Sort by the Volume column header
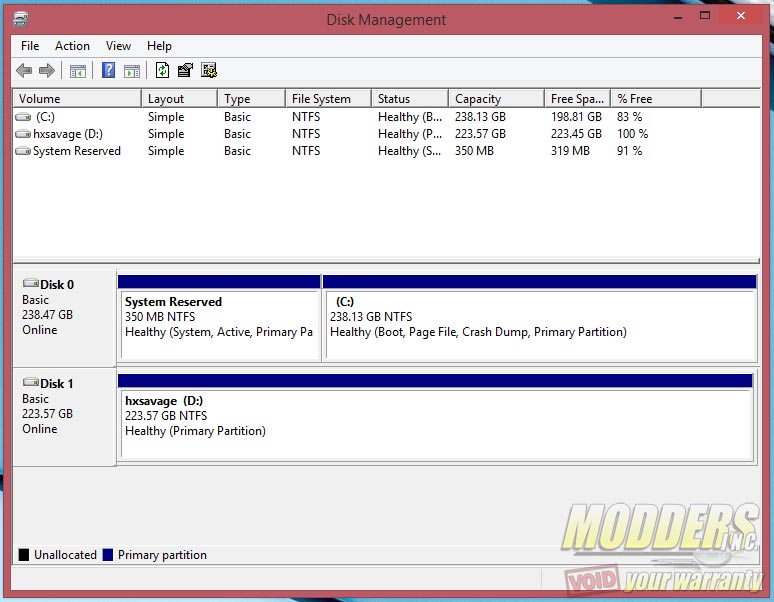Image resolution: width=774 pixels, height=602 pixels. pyautogui.click(x=77, y=99)
